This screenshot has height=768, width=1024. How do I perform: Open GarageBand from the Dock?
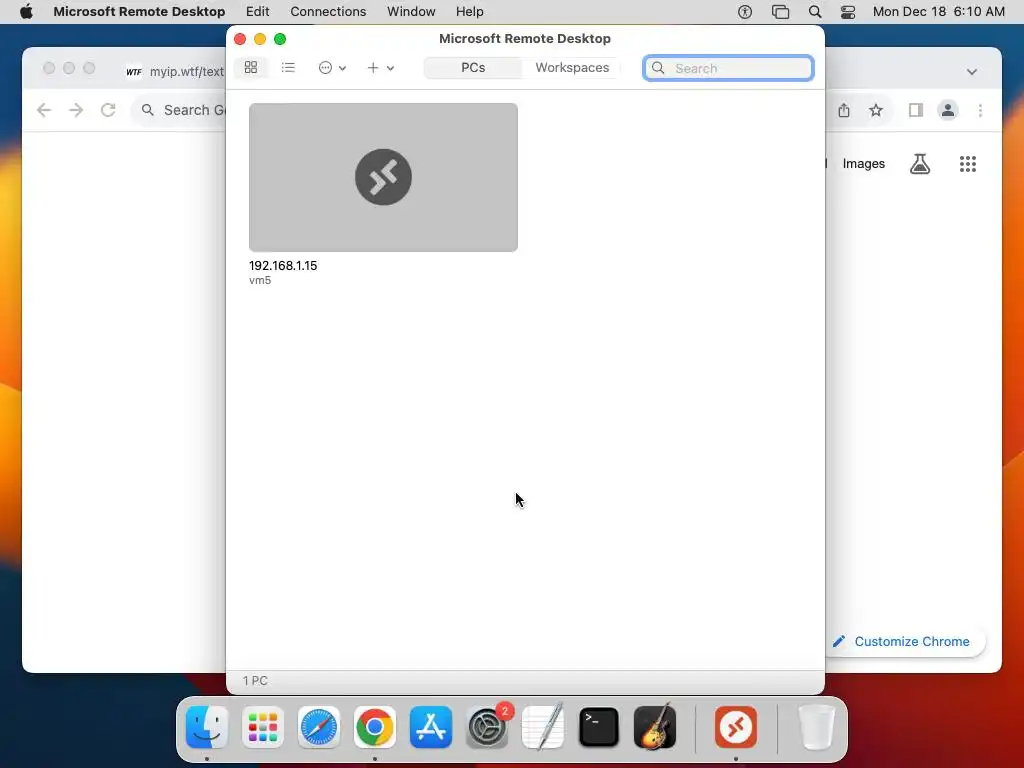(655, 727)
